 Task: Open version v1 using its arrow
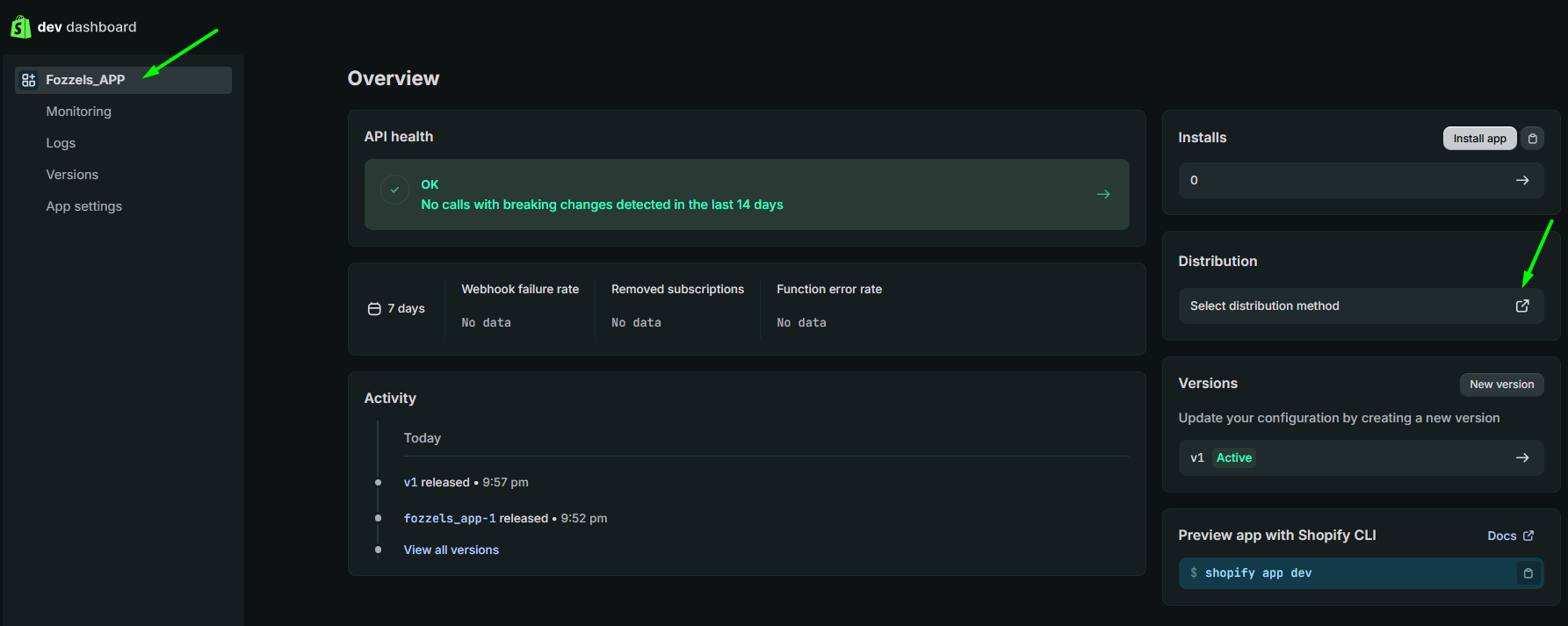(x=1522, y=457)
